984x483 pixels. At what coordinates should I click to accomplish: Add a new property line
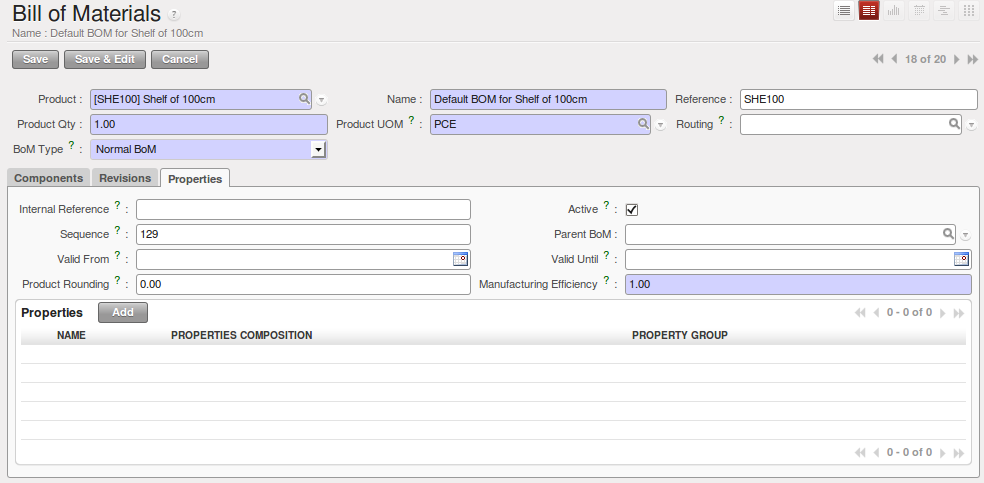(123, 312)
